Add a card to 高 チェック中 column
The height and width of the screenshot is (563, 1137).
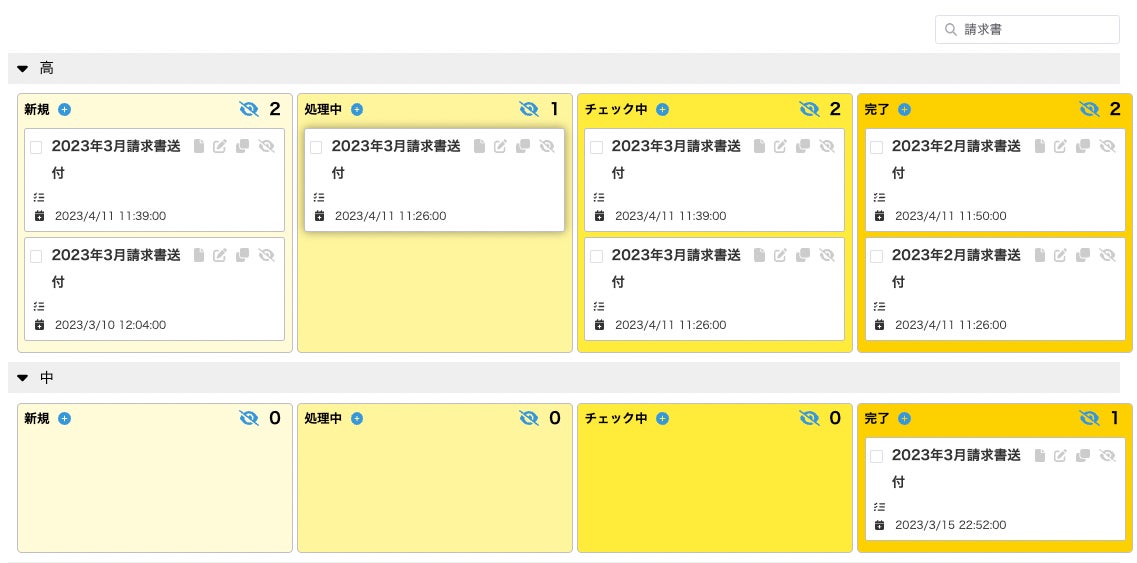click(x=662, y=110)
